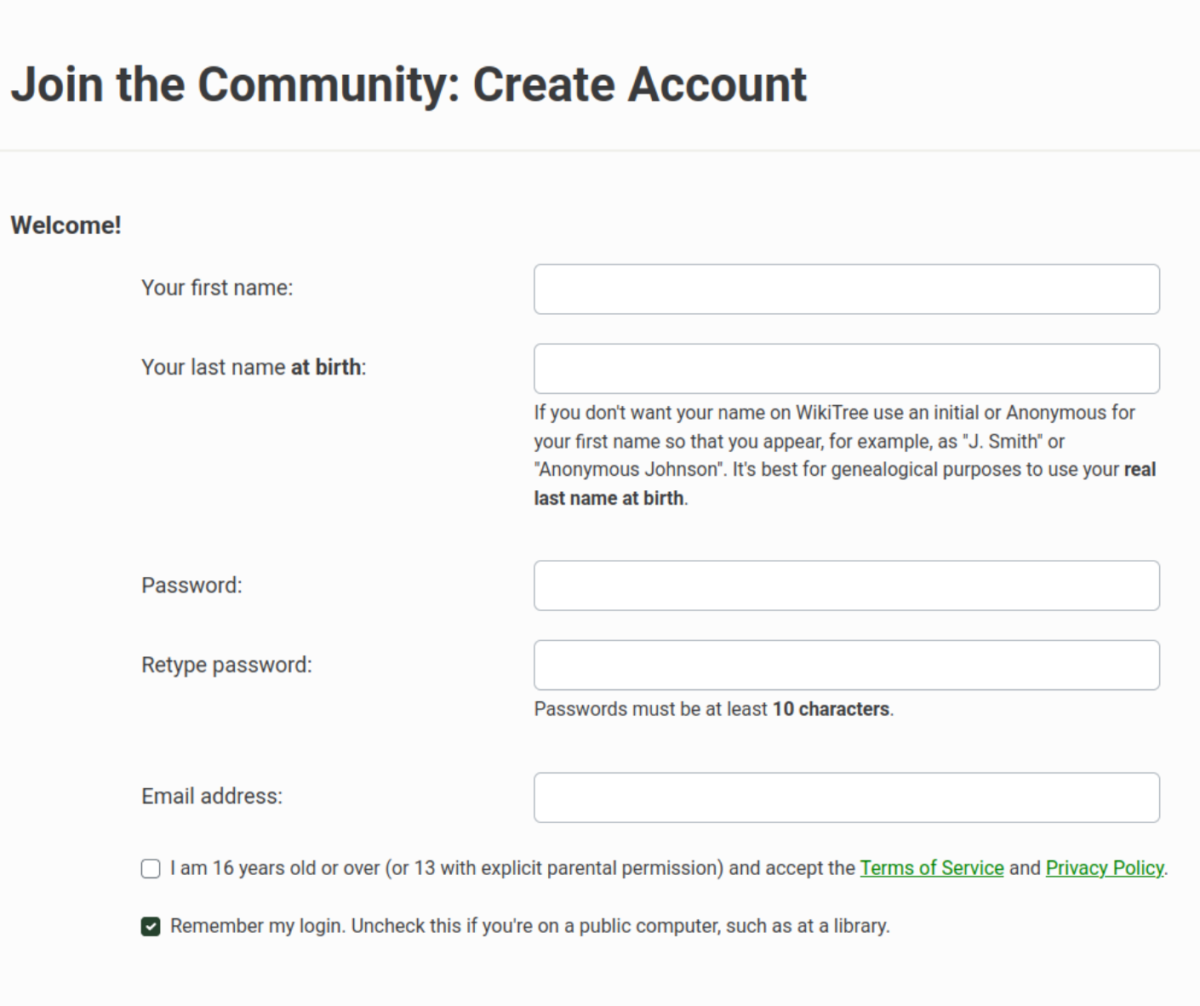Click the Anonymous name help paragraph
1200x1006 pixels.
pos(845,455)
